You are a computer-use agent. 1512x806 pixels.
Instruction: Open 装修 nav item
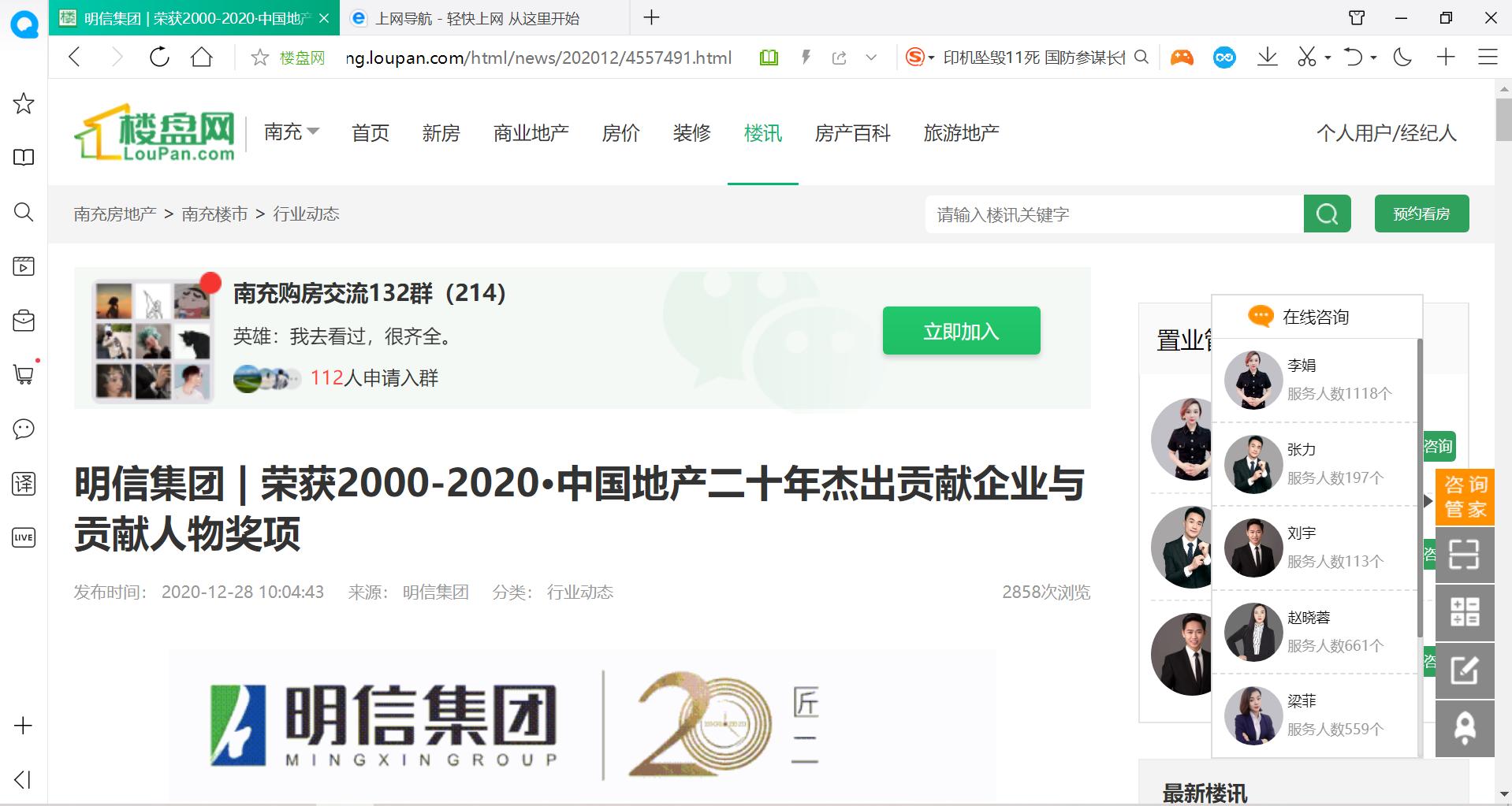692,133
